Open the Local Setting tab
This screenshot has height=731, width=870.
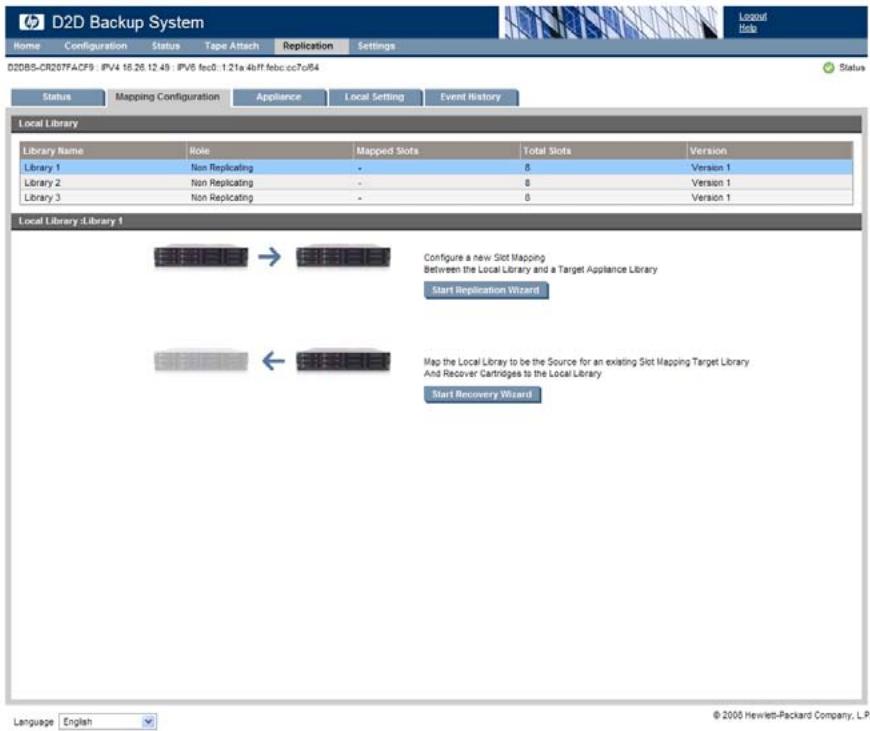[x=375, y=97]
